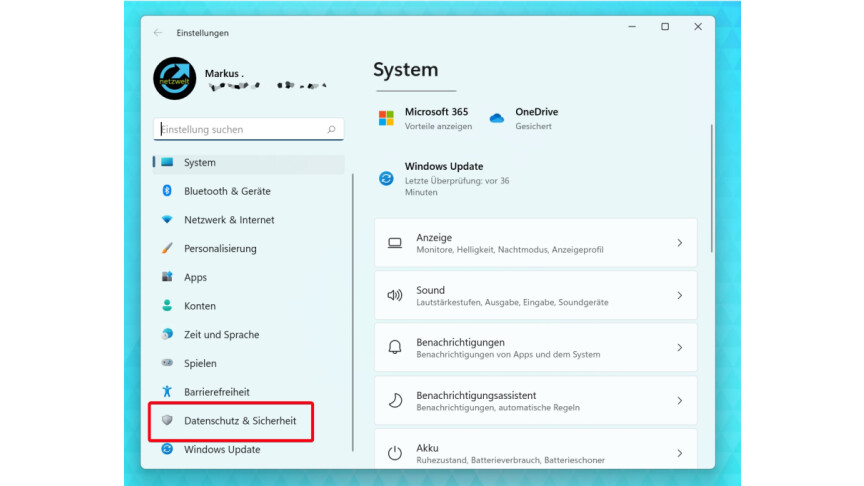Expand the Benachrichtigungen chevron
This screenshot has height=486, width=864.
click(x=679, y=348)
